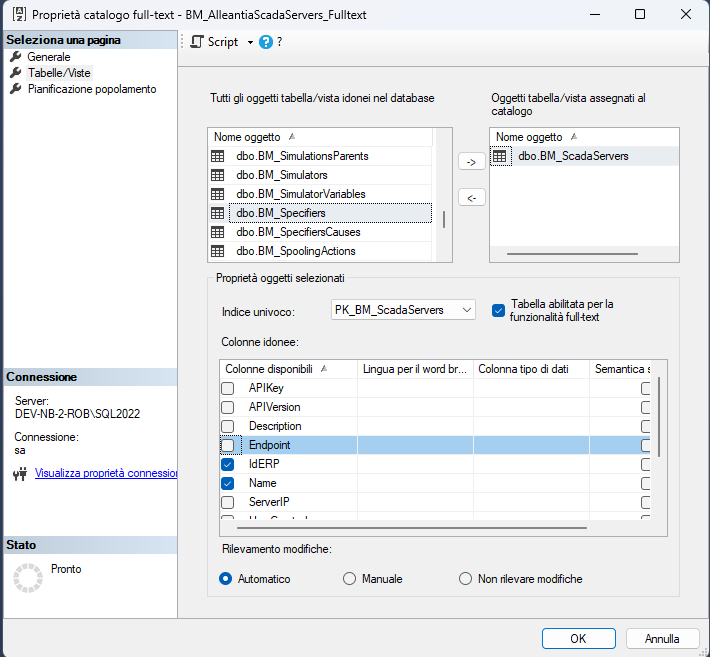Toggle the Semantica checkbox for Name row
The width and height of the screenshot is (710, 657).
pyautogui.click(x=646, y=484)
